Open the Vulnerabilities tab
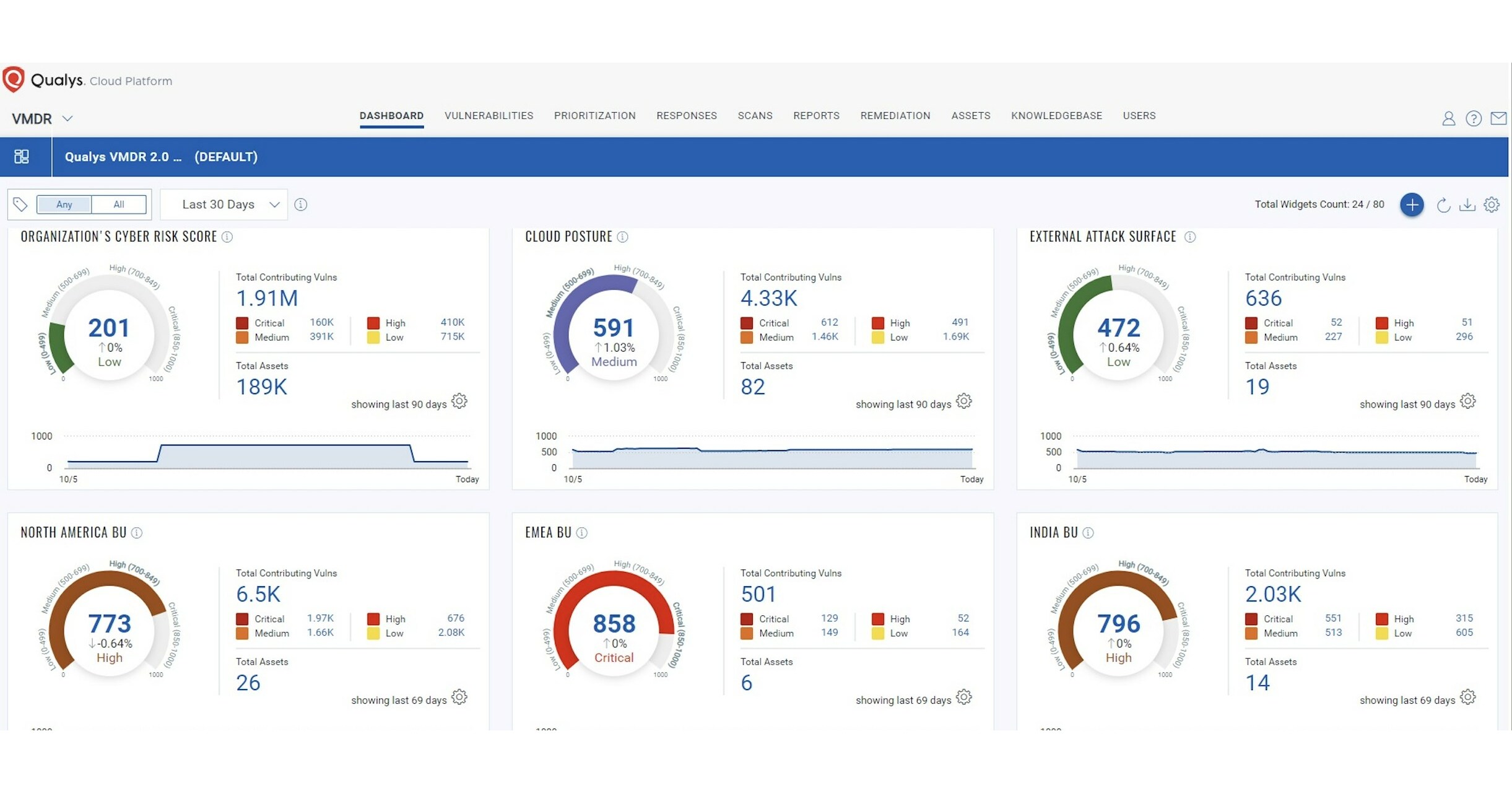This screenshot has width=1512, height=793. pyautogui.click(x=489, y=116)
